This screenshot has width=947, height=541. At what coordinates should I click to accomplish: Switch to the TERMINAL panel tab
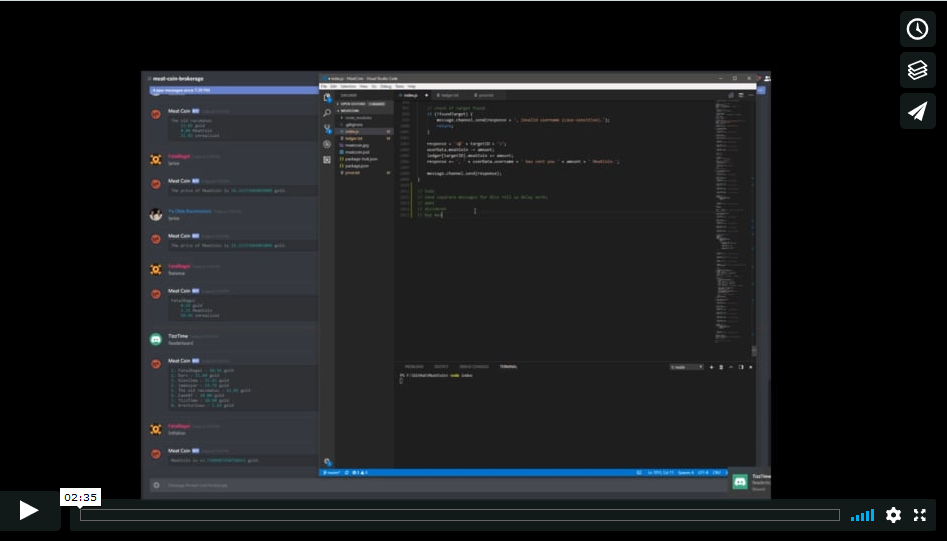(509, 367)
